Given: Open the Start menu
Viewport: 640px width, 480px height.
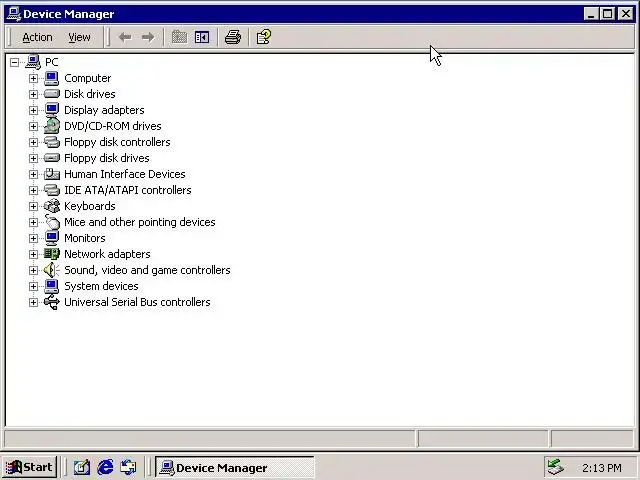Looking at the screenshot, I should point(29,467).
